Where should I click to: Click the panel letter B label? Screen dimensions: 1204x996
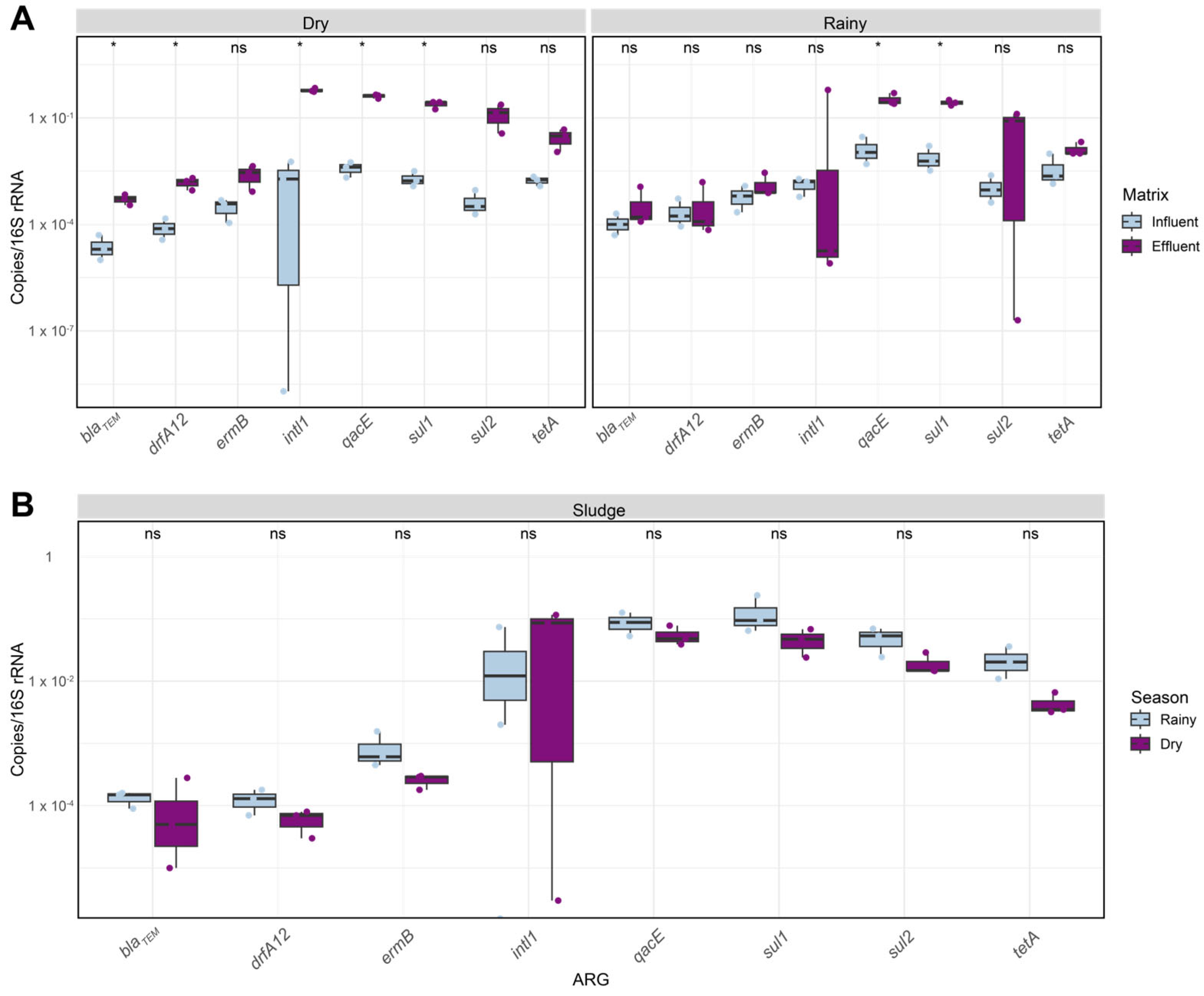pyautogui.click(x=22, y=505)
